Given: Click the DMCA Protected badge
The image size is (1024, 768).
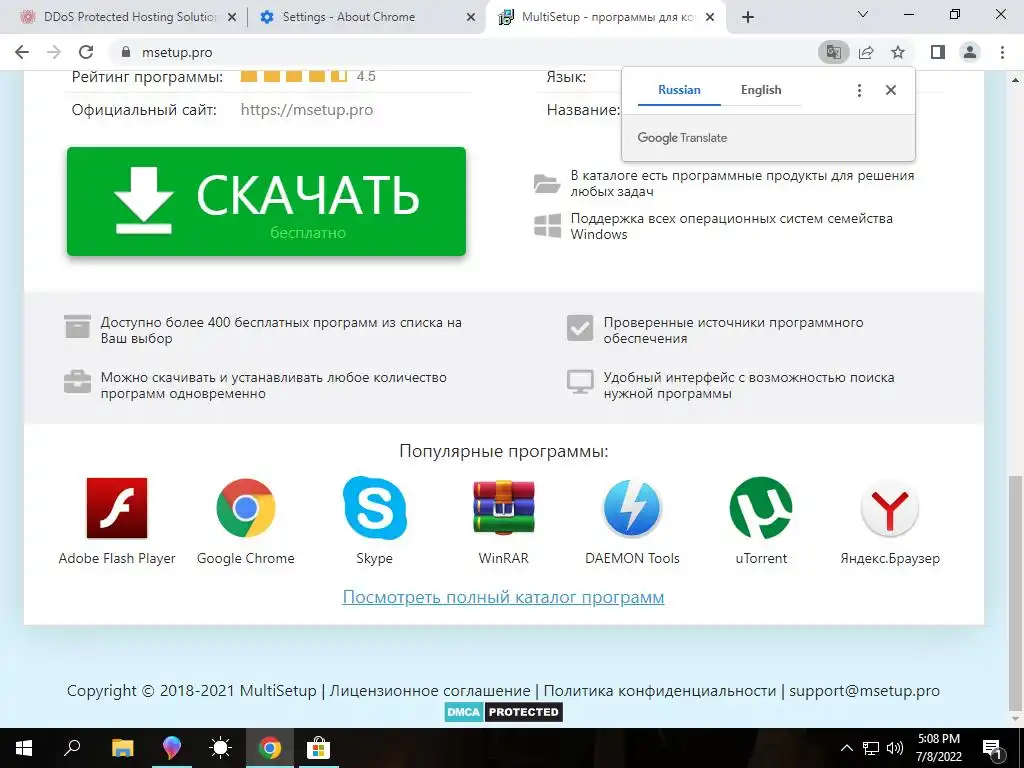Looking at the screenshot, I should point(504,712).
